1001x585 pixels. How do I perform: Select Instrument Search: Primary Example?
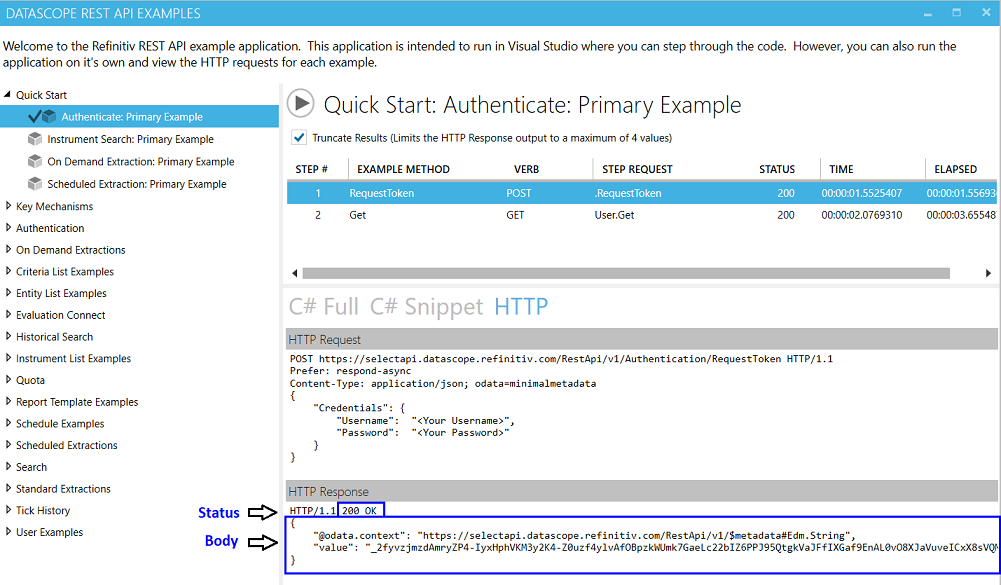point(130,139)
